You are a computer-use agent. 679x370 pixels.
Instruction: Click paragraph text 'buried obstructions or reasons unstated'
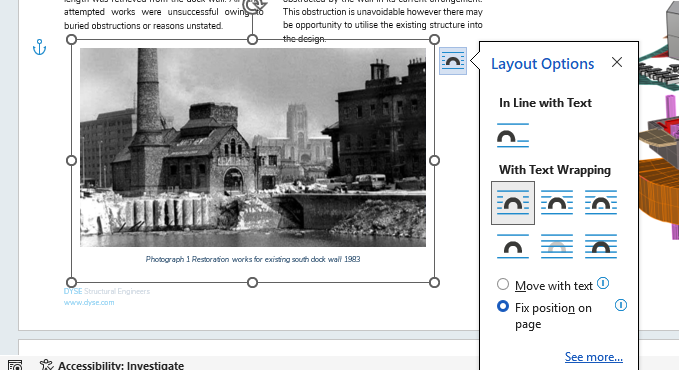coord(143,26)
